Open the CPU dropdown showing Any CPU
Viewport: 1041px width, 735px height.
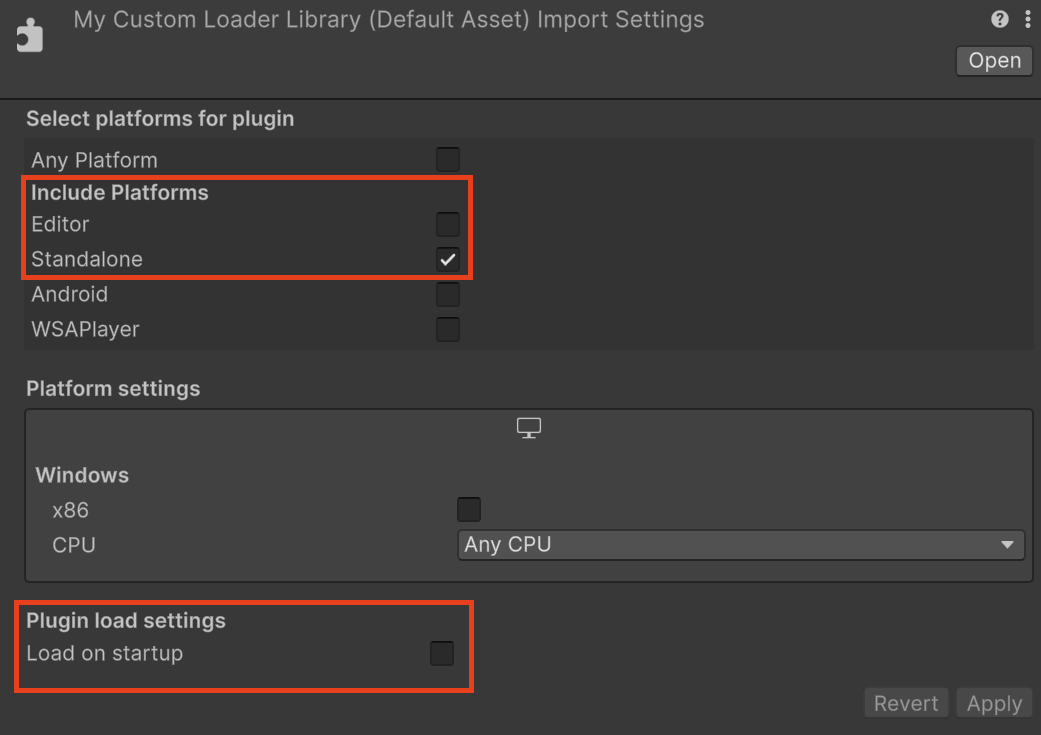(740, 544)
